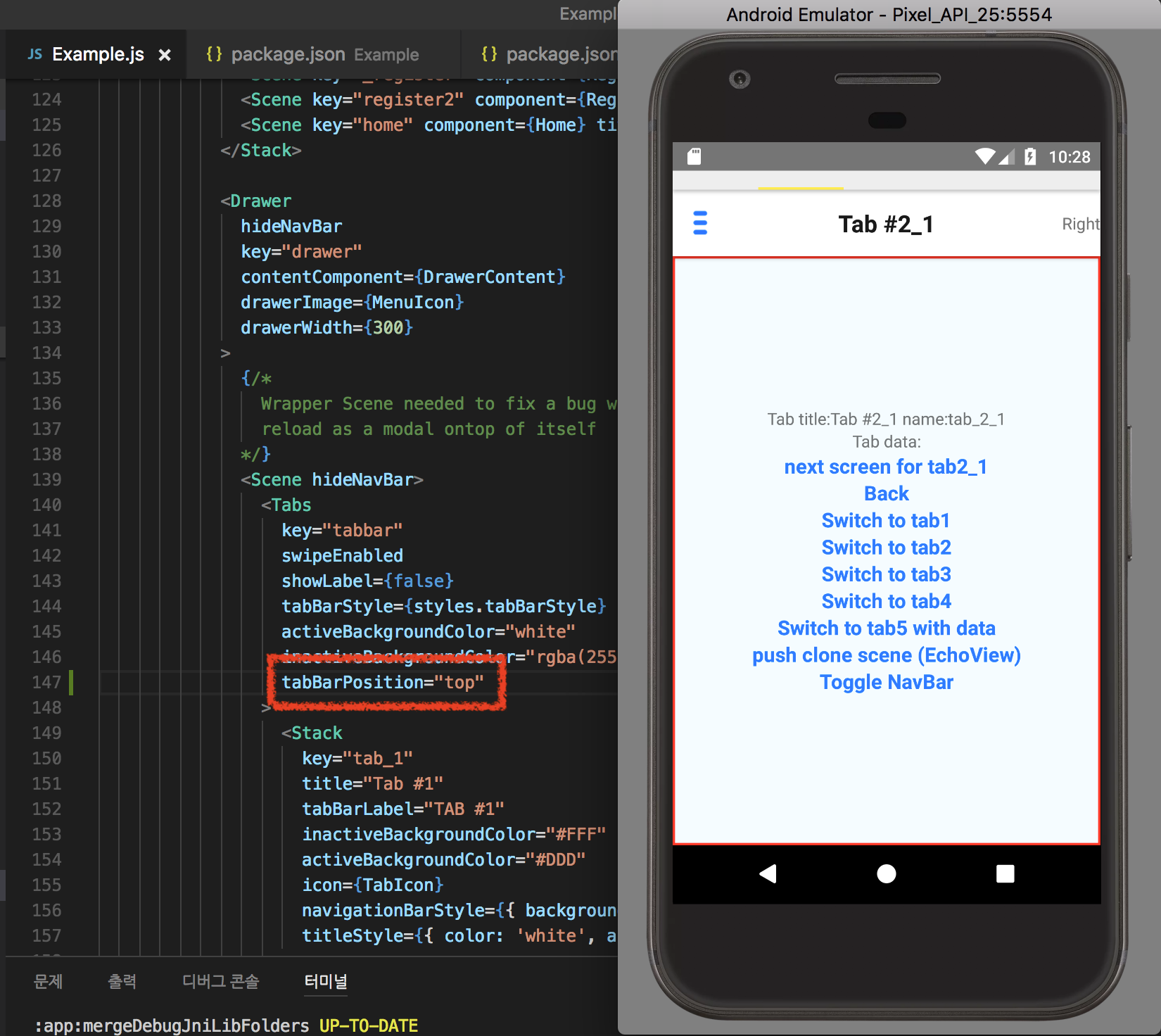Click the Right button in the navigation bar

coord(1079,224)
